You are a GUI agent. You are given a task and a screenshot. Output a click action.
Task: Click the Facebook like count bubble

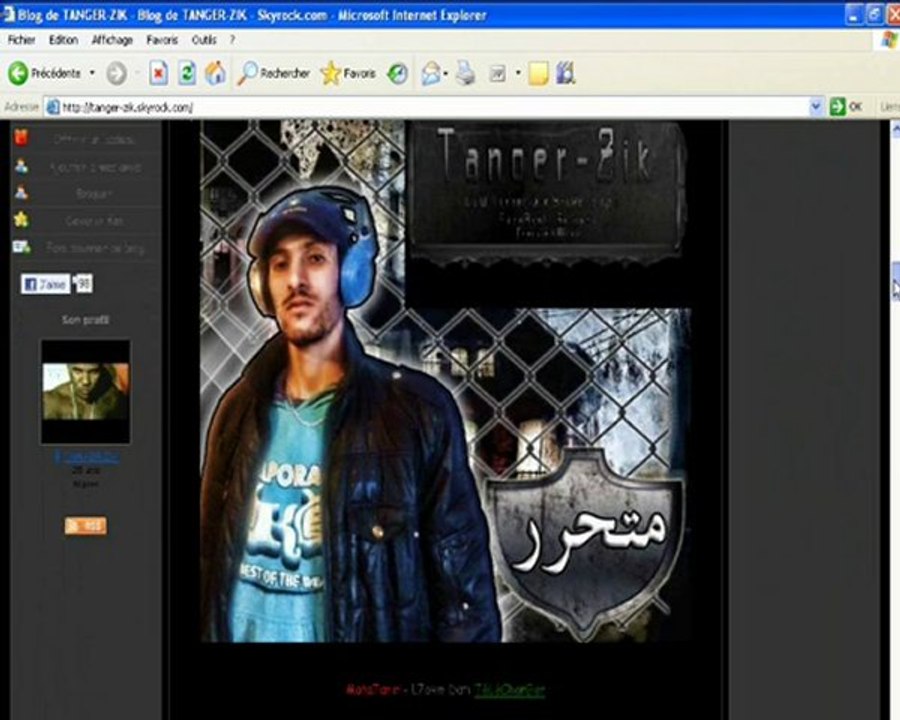(x=83, y=284)
